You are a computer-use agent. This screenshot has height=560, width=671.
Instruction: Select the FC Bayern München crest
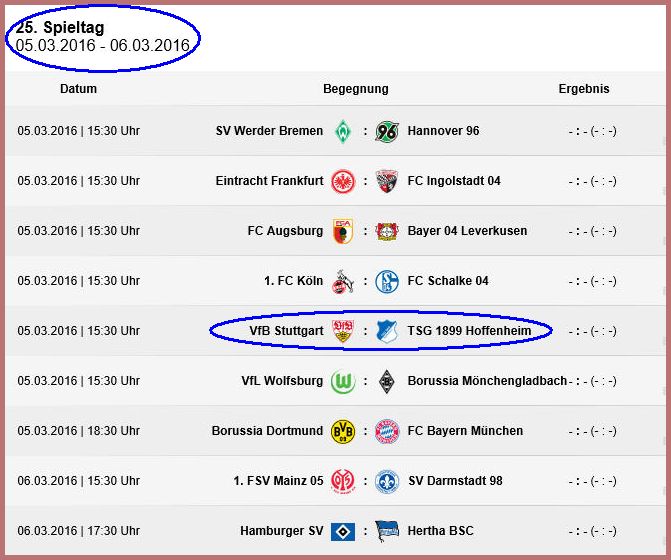pyautogui.click(x=387, y=431)
